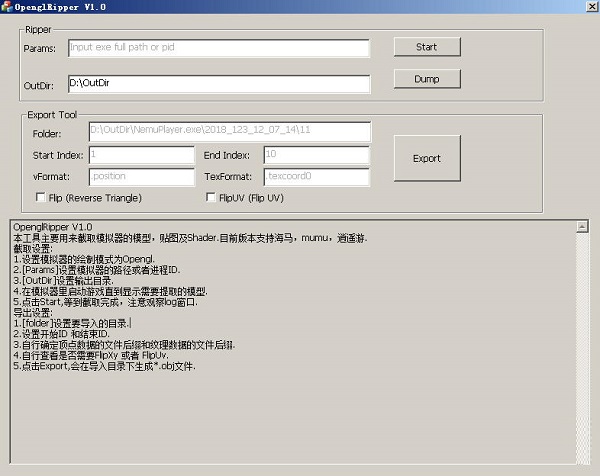
Task: Click the log line mentioning Shader and mumu
Action: tap(190, 238)
